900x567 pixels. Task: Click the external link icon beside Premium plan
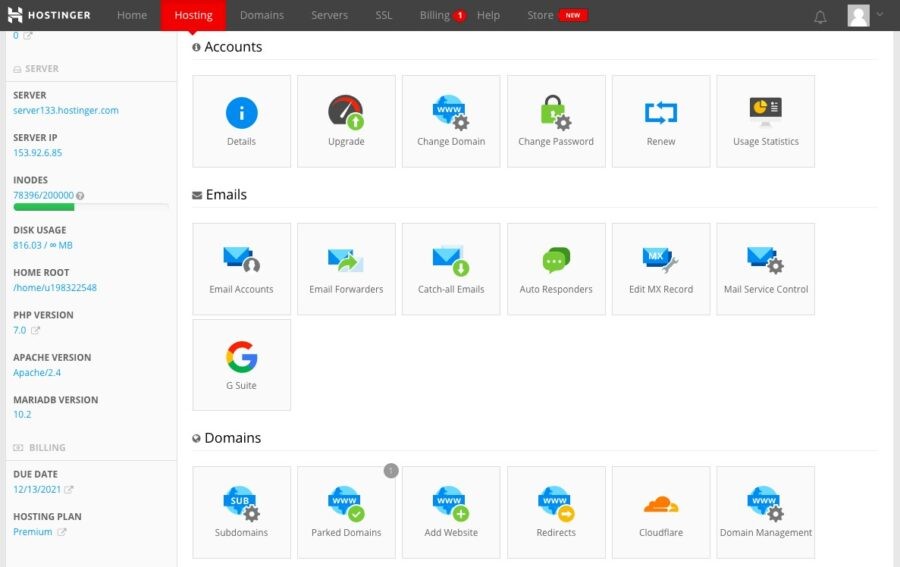coord(61,532)
